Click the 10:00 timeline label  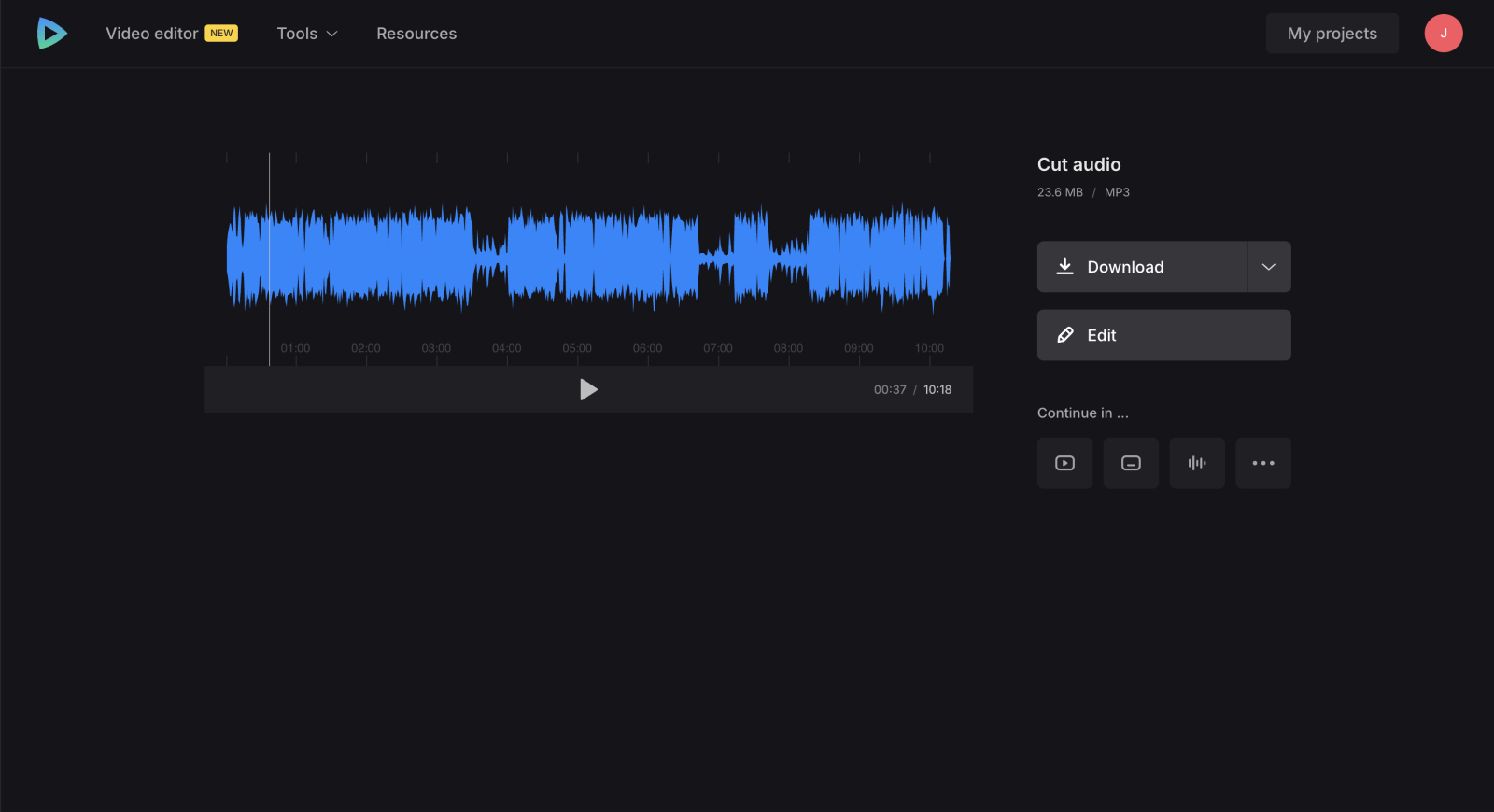929,348
